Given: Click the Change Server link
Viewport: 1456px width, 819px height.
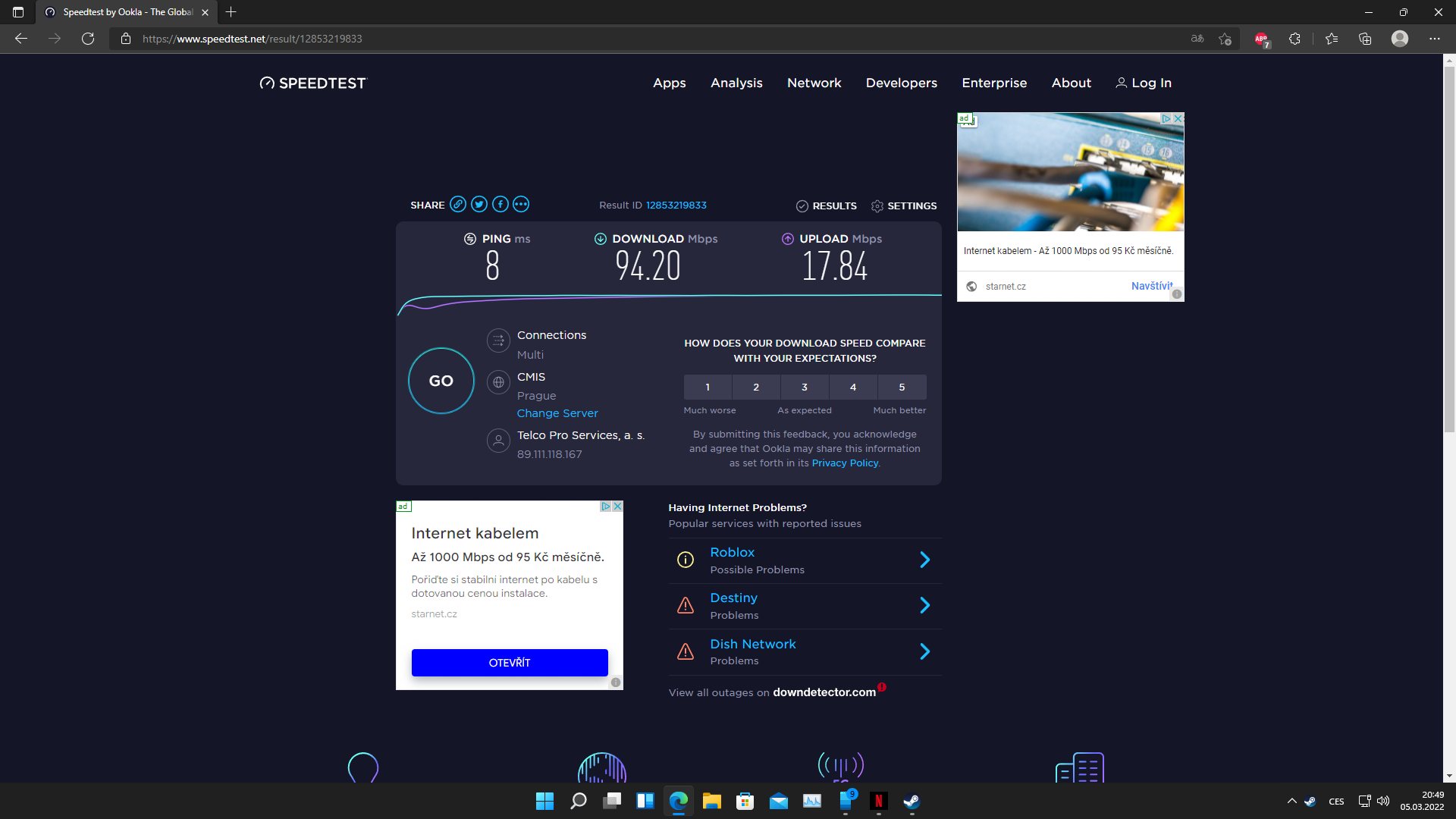Looking at the screenshot, I should click(x=557, y=413).
